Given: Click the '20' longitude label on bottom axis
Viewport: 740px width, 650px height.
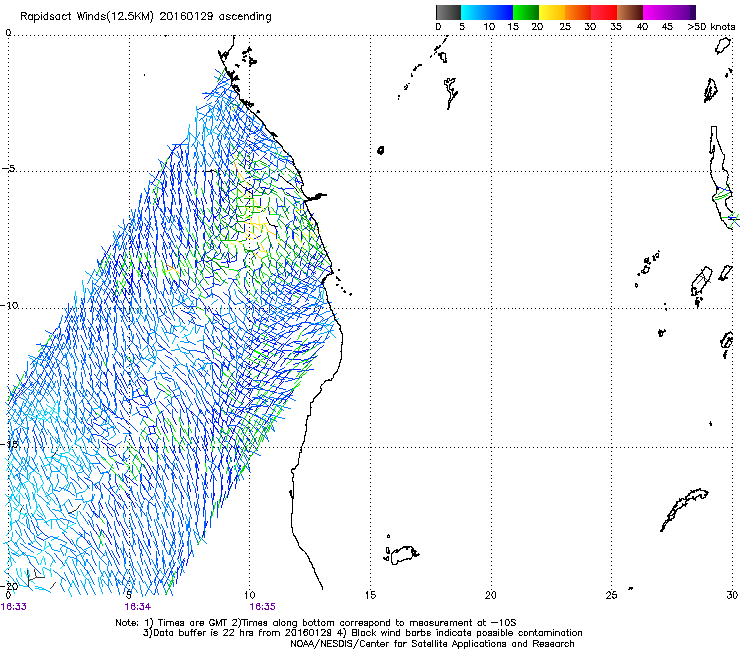Looking at the screenshot, I should pyautogui.click(x=491, y=595).
